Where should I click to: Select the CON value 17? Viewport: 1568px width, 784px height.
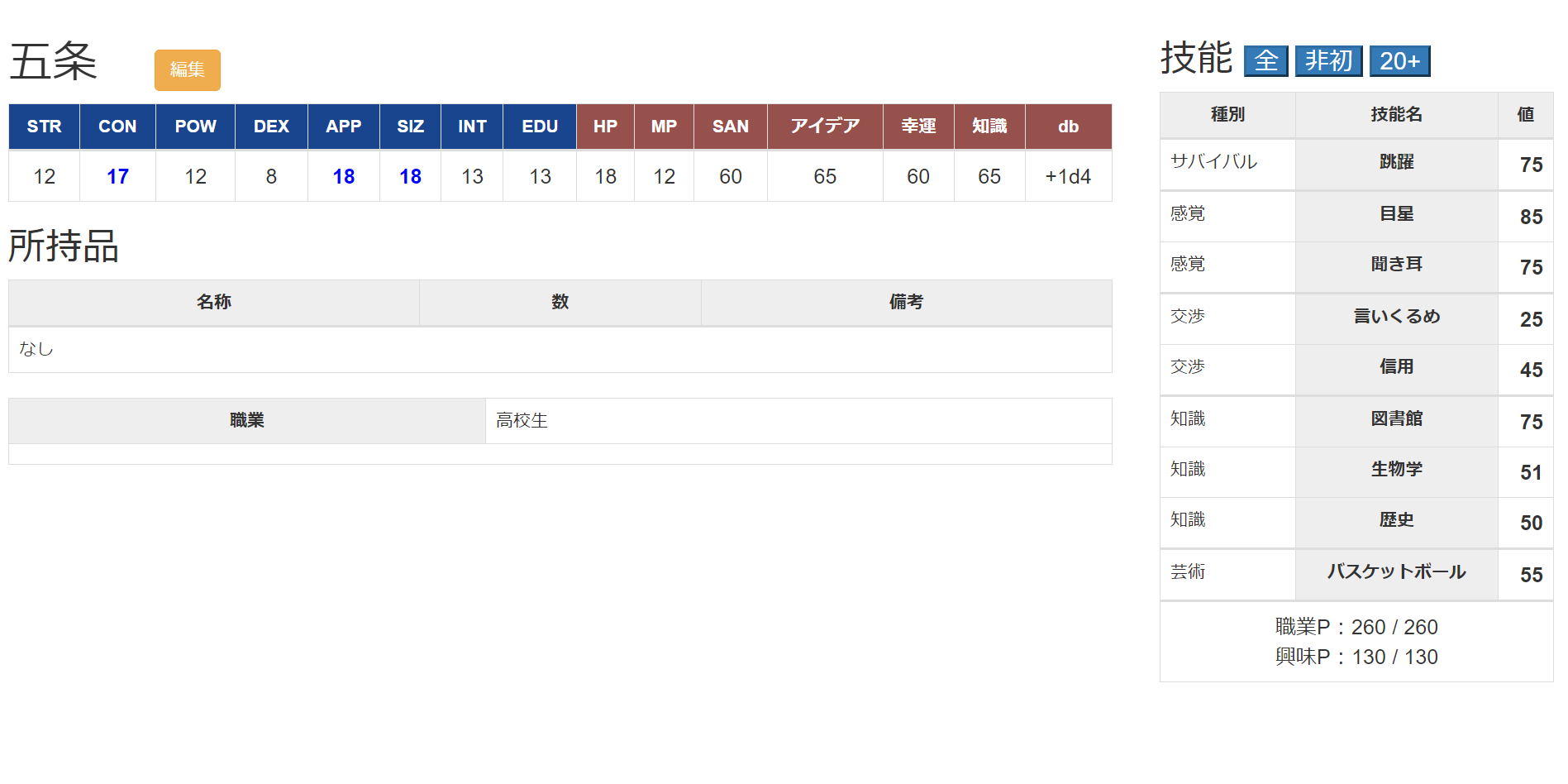117,176
